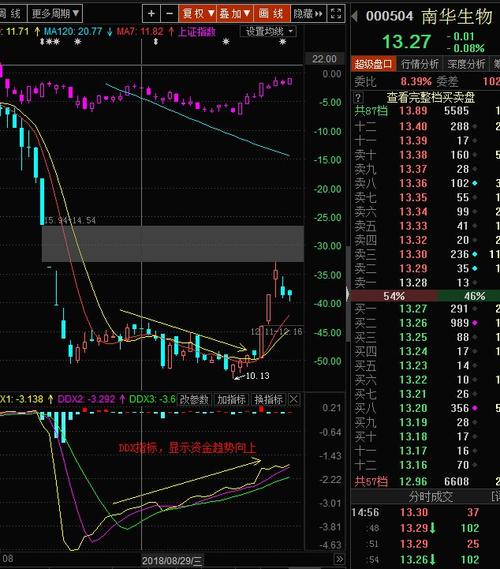Image resolution: width=500 pixels, height=569 pixels.
Task: Toggle fullscreen chart view icon
Action: point(336,14)
